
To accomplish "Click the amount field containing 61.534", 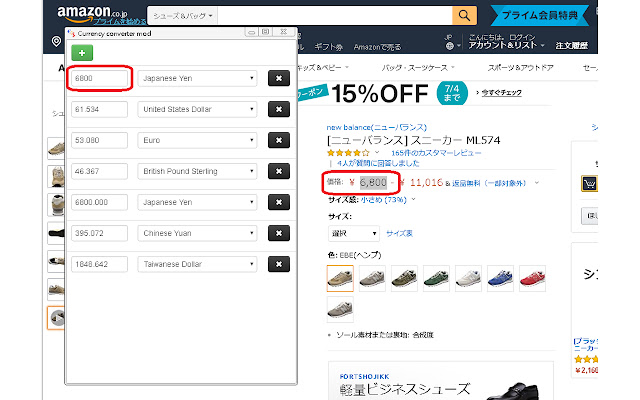I will [x=99, y=109].
